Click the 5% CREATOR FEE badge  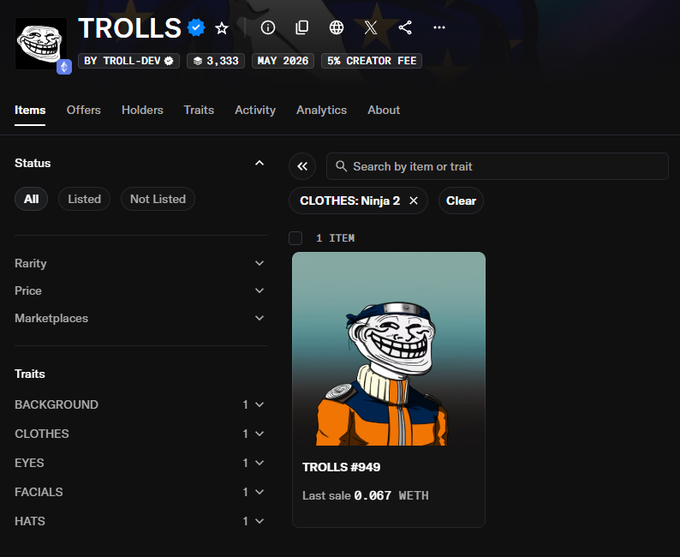click(x=372, y=61)
